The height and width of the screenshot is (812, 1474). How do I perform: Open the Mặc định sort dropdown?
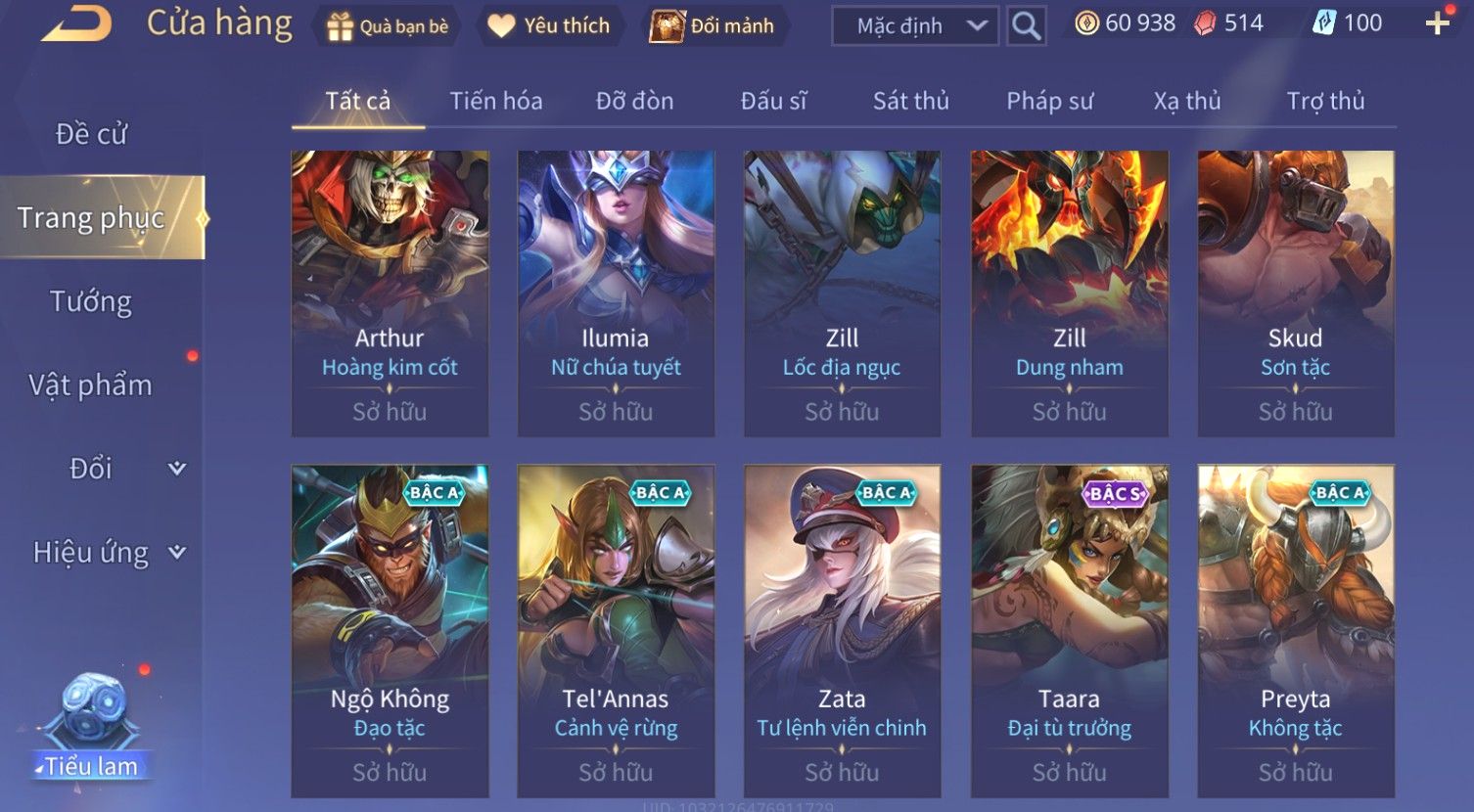(x=915, y=25)
